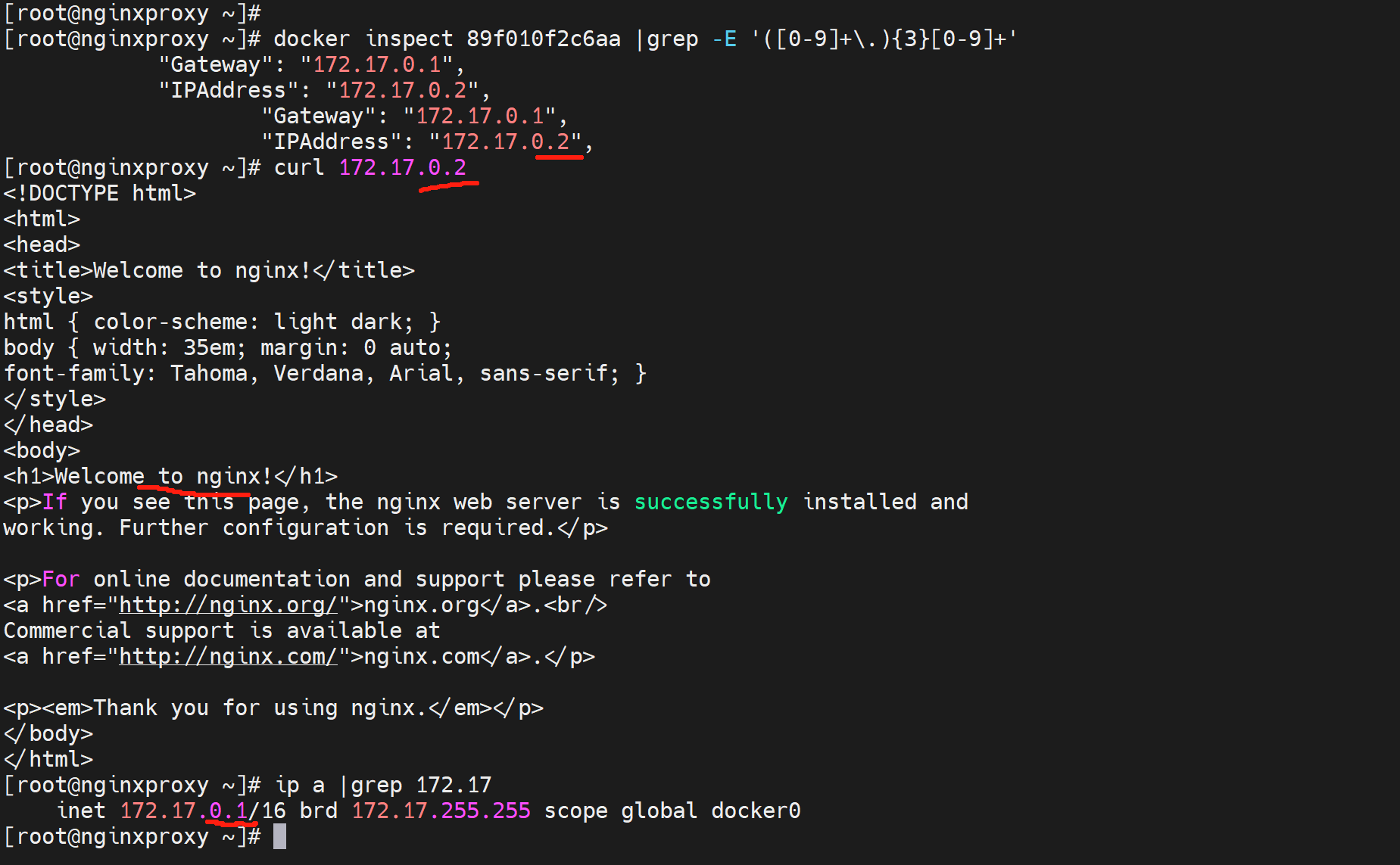
Task: Click the "Commercial support is available at" line
Action: tap(221, 631)
